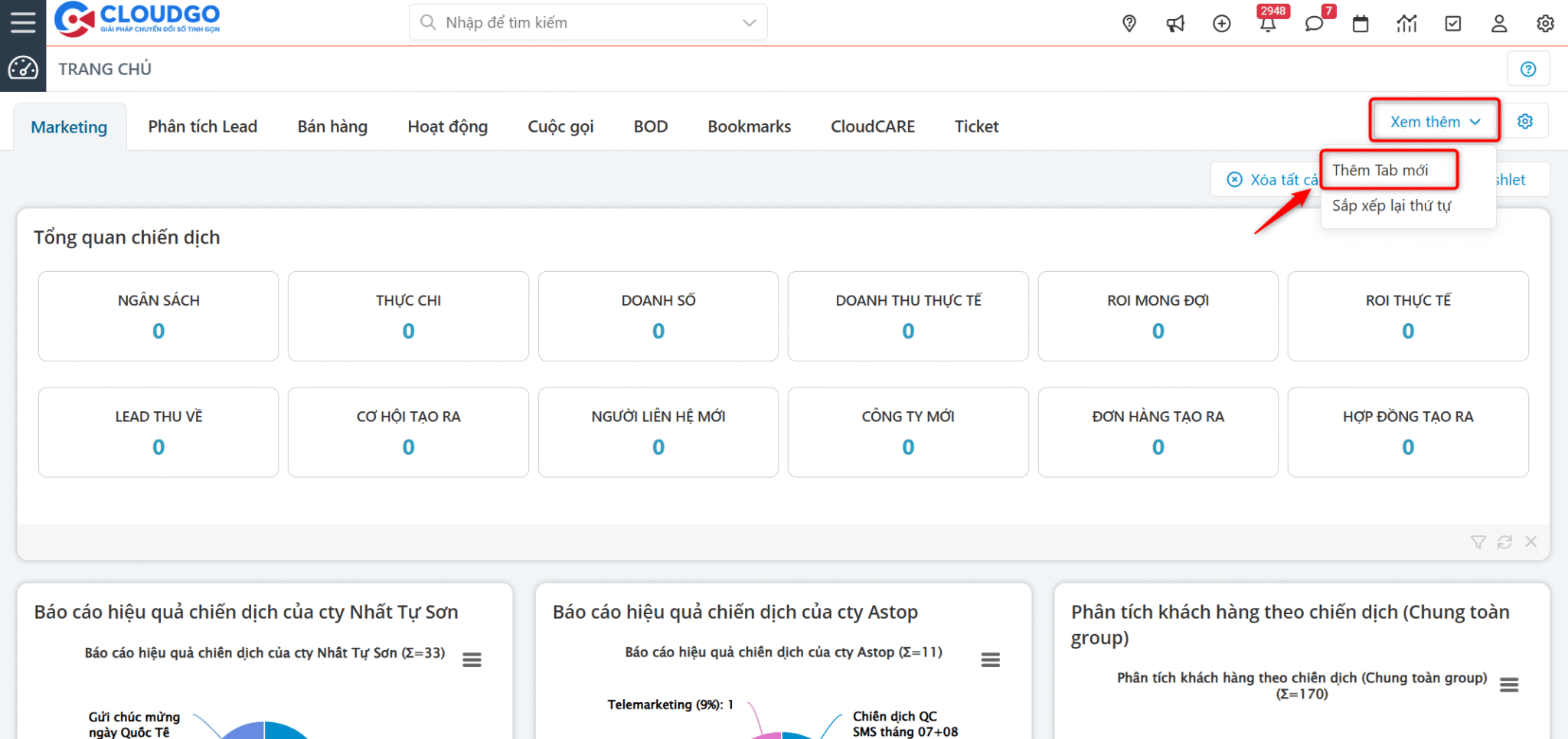Open chart menu for Nhất Tự Sơn report
The width and height of the screenshot is (1568, 739).
point(472,659)
